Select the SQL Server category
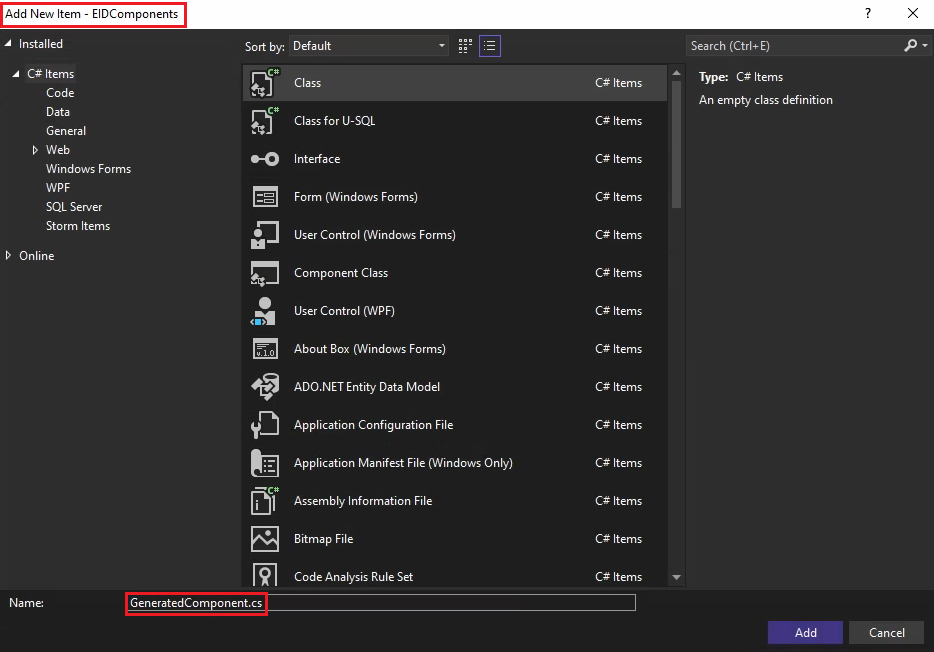Image resolution: width=934 pixels, height=652 pixels. (74, 207)
